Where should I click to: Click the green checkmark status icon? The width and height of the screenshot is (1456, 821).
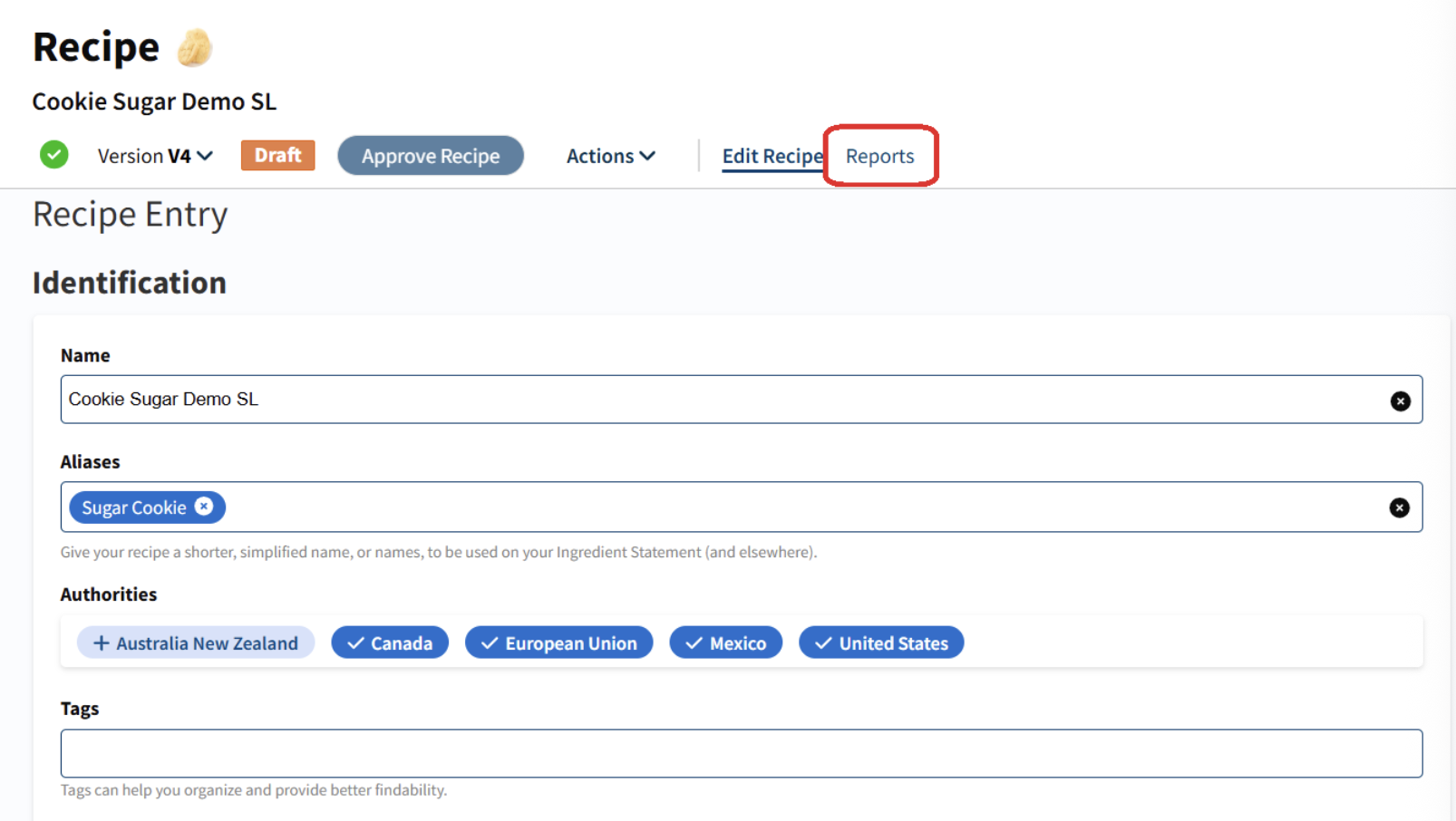pos(54,155)
